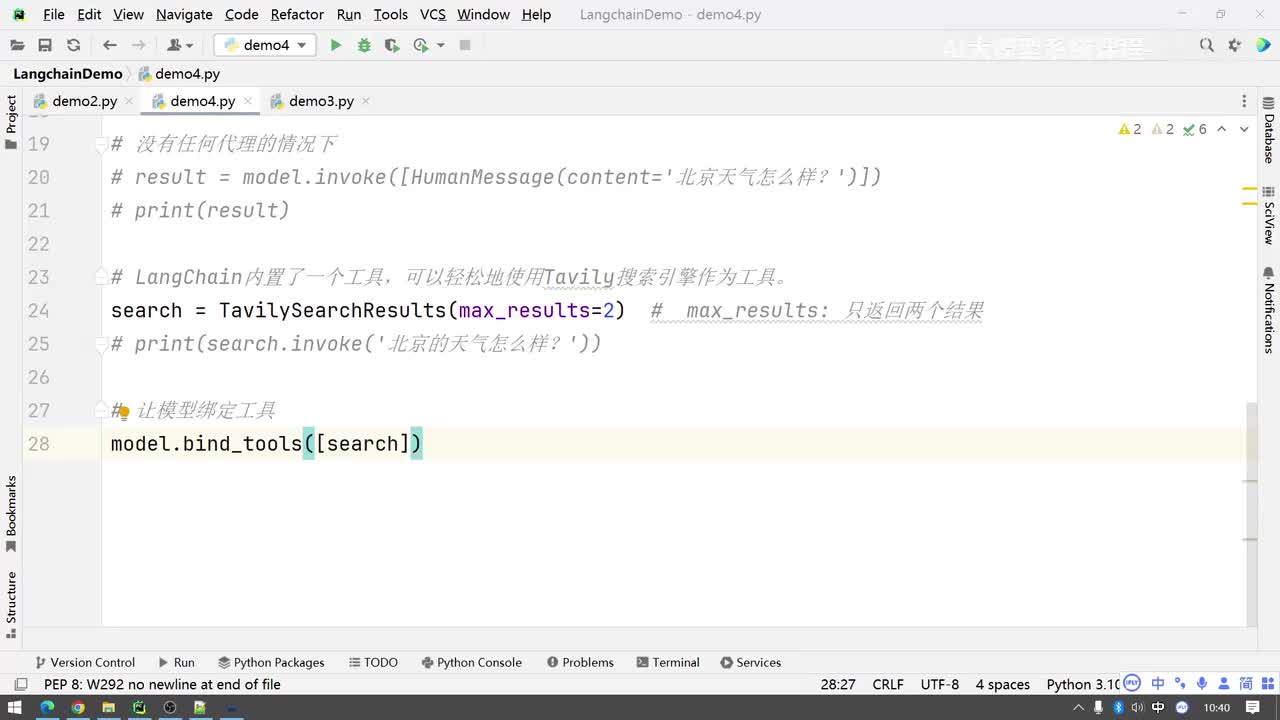Click demo4.py in the breadcrumb bar
The image size is (1280, 720).
[179, 74]
